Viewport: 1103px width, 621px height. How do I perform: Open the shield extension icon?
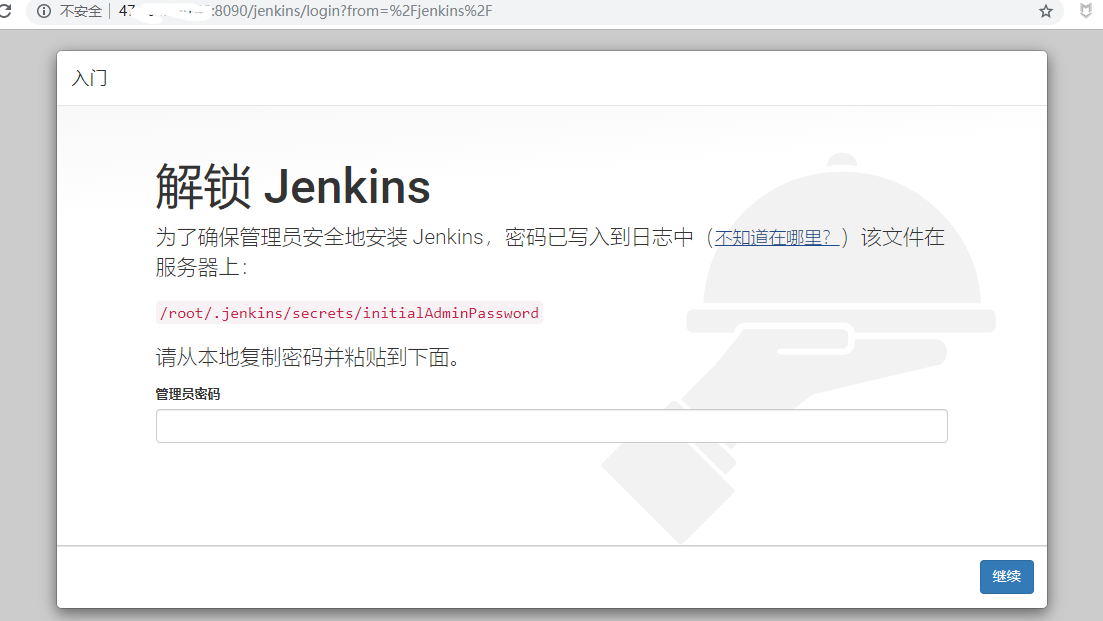click(1086, 11)
